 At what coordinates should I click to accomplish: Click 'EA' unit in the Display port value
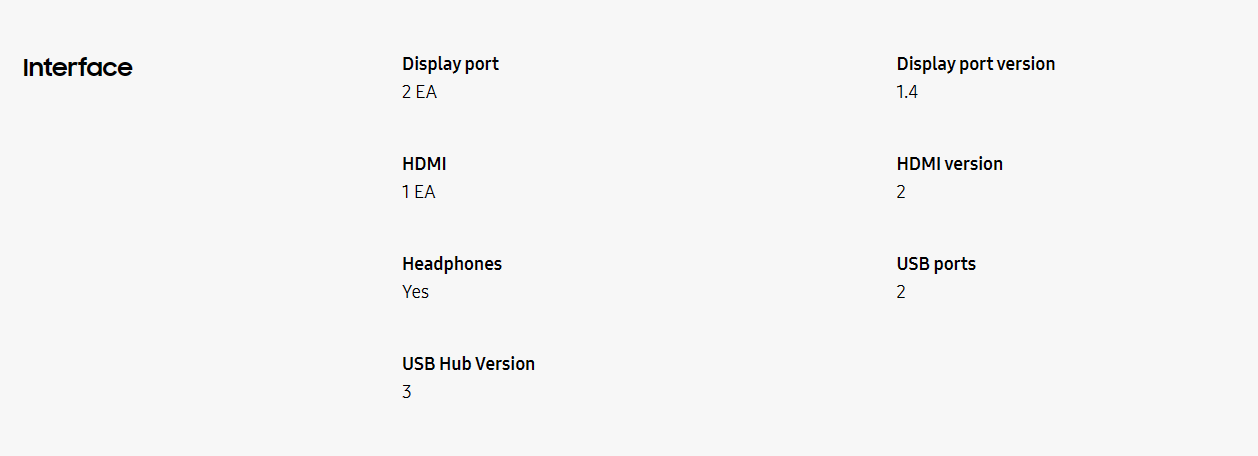click(x=426, y=92)
